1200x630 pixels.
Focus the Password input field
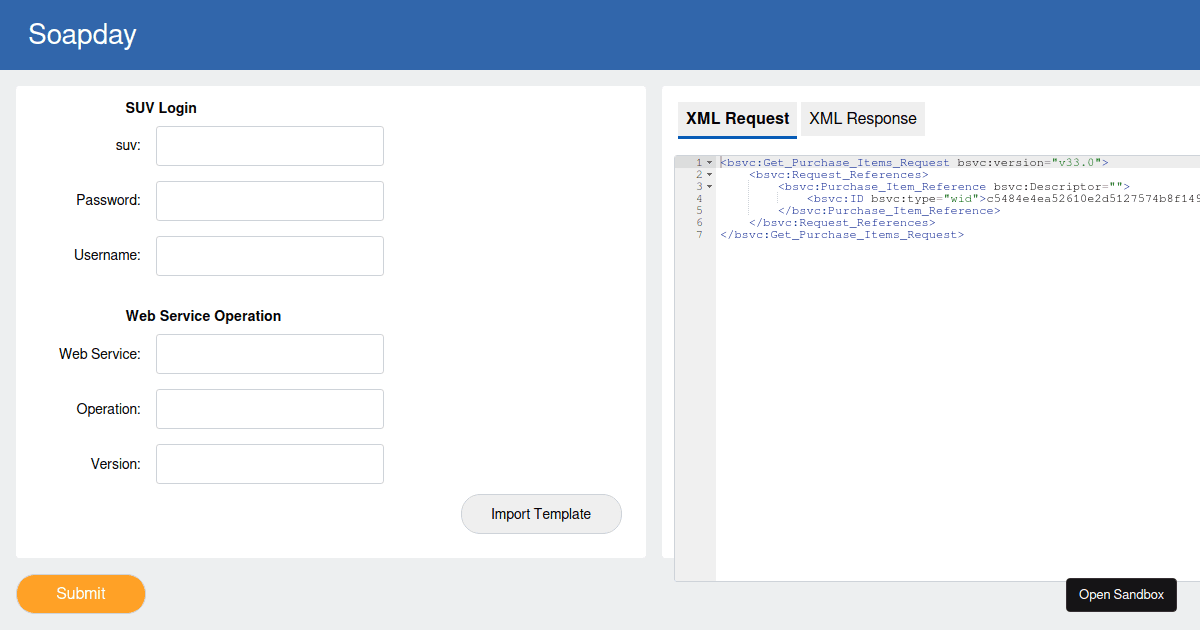tap(269, 200)
